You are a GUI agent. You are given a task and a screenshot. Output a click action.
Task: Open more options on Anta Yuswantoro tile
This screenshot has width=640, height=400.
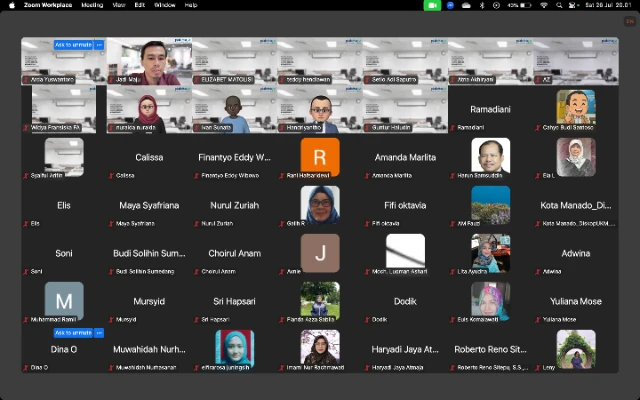(99, 45)
